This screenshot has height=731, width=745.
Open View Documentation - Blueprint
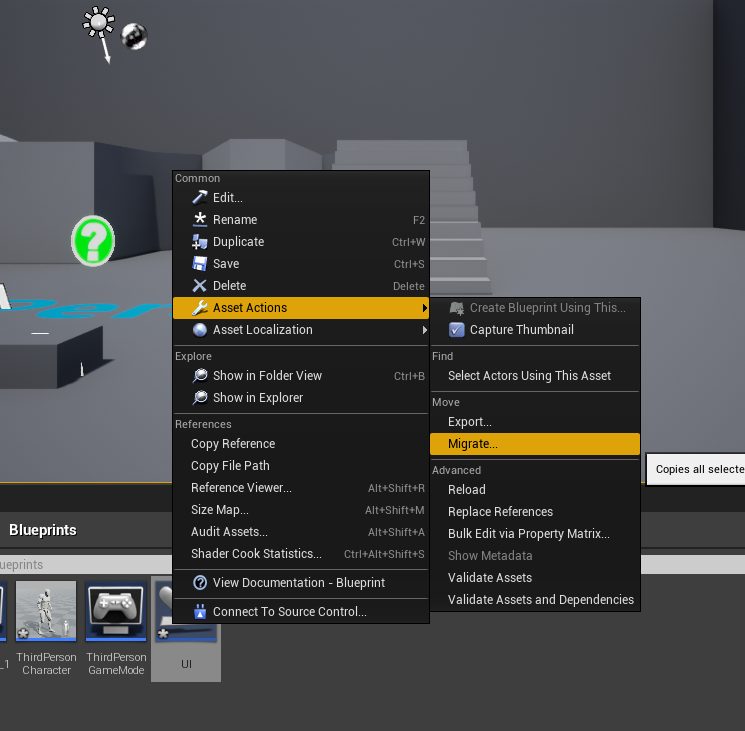301,582
